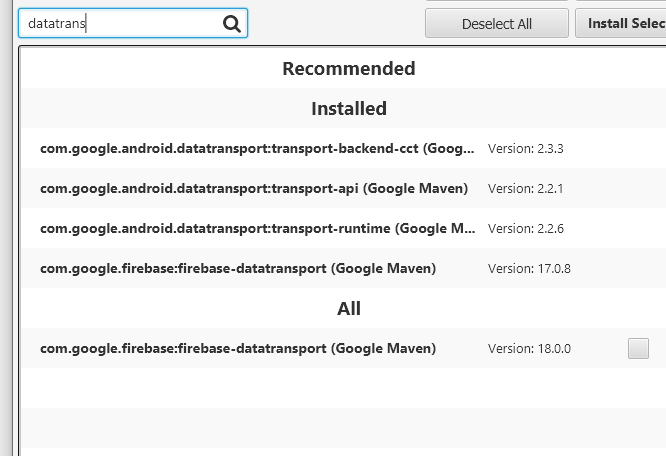Click the Version: 2.2.1 label
Viewport: 666px width, 456px height.
tap(526, 188)
